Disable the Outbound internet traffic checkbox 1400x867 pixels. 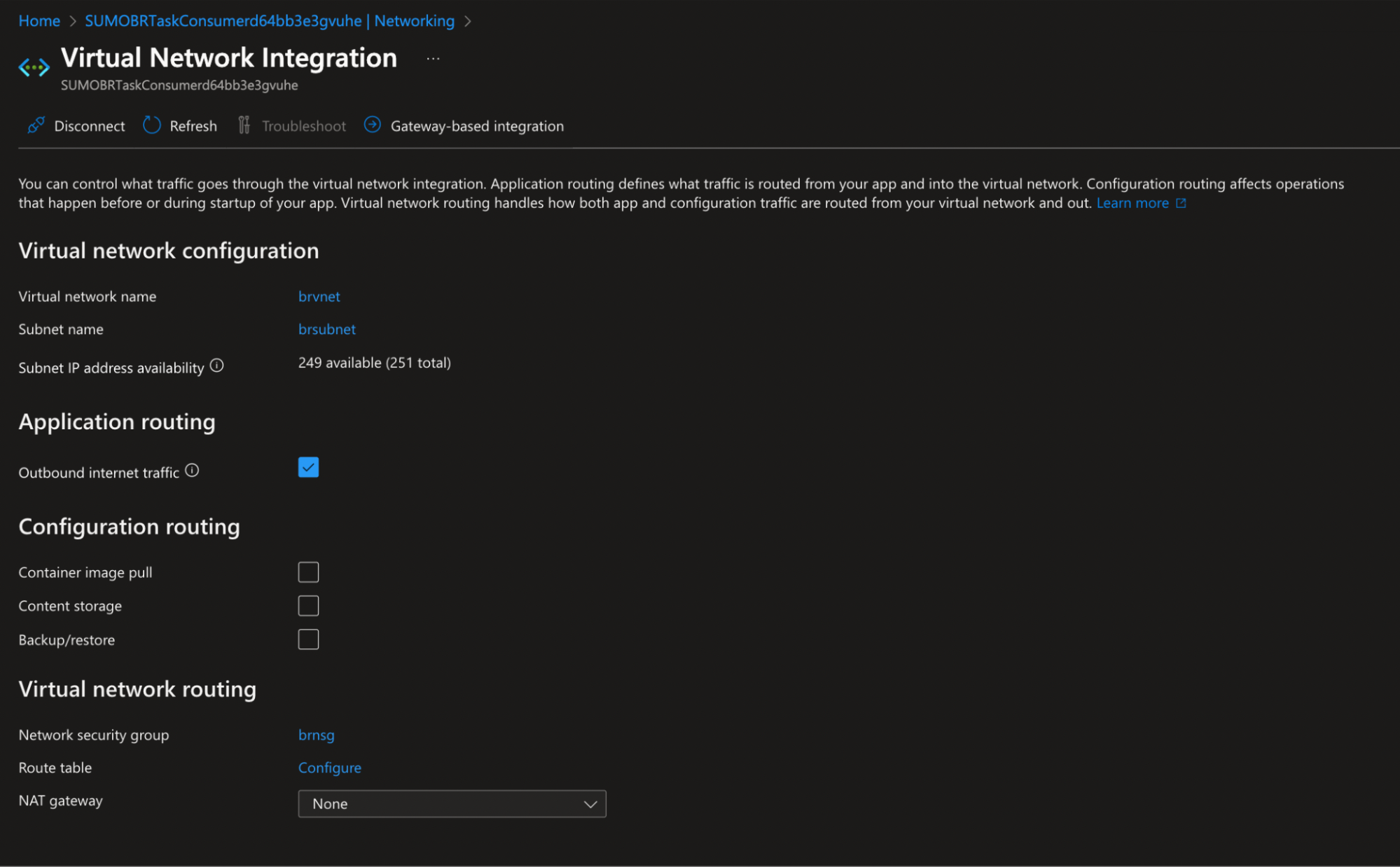pyautogui.click(x=308, y=467)
